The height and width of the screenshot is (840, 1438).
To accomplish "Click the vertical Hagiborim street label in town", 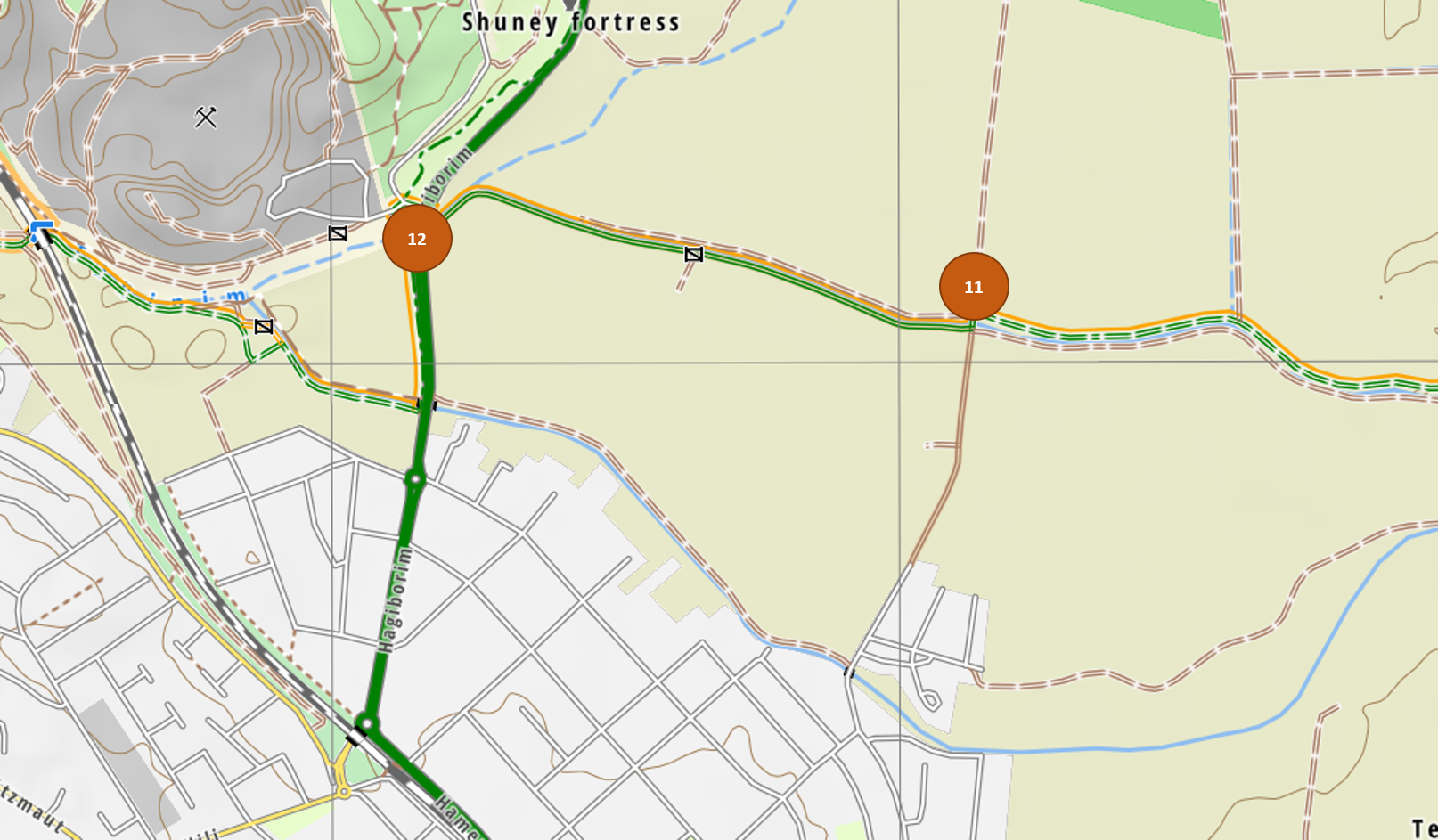I will click(396, 599).
